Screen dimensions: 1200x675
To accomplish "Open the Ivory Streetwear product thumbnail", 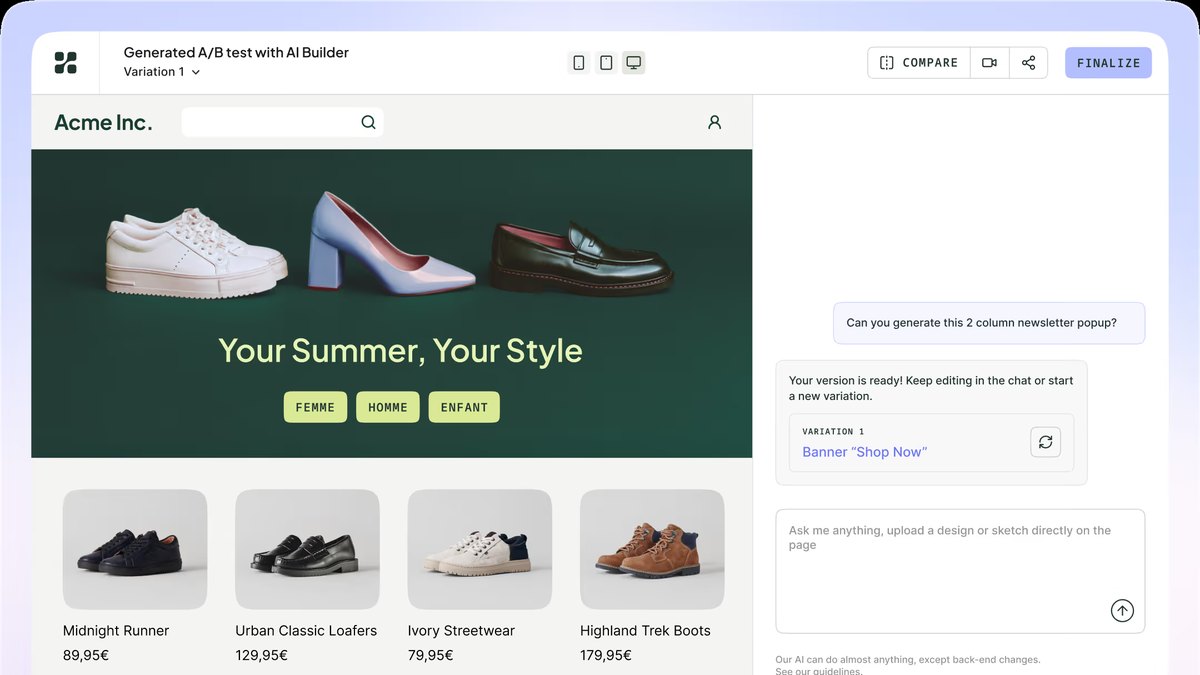I will [480, 549].
